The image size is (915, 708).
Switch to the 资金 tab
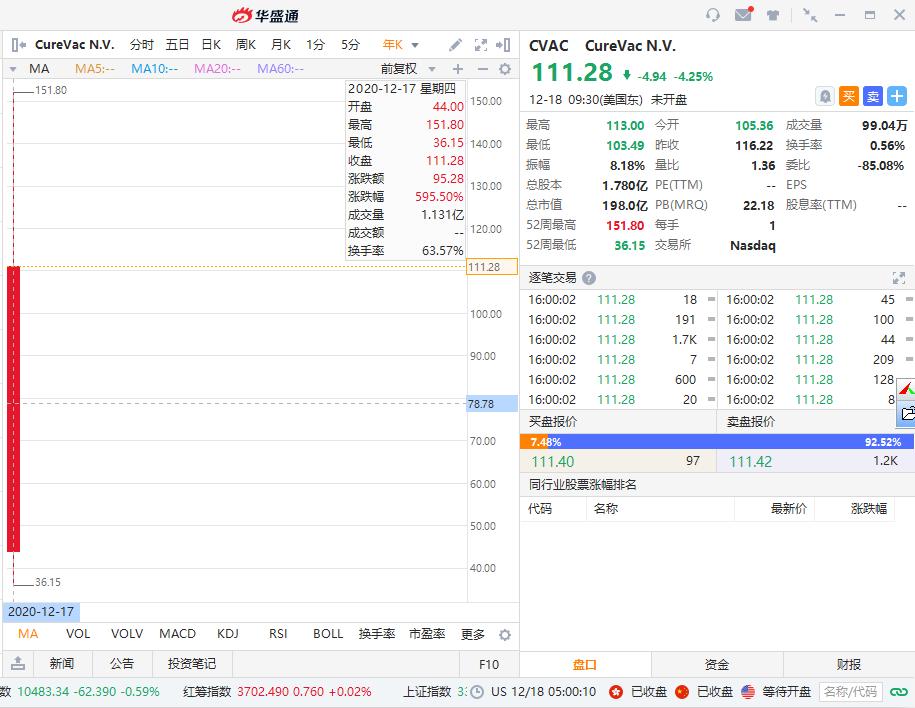[717, 664]
